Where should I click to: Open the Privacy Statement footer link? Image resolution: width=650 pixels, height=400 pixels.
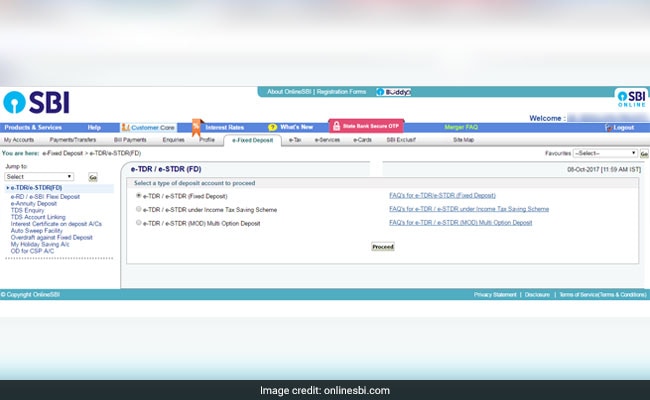(x=495, y=295)
